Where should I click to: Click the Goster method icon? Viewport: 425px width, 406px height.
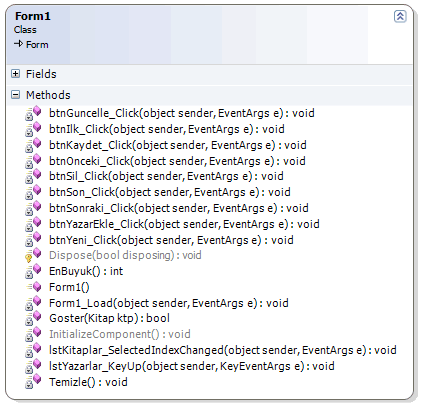click(x=33, y=318)
